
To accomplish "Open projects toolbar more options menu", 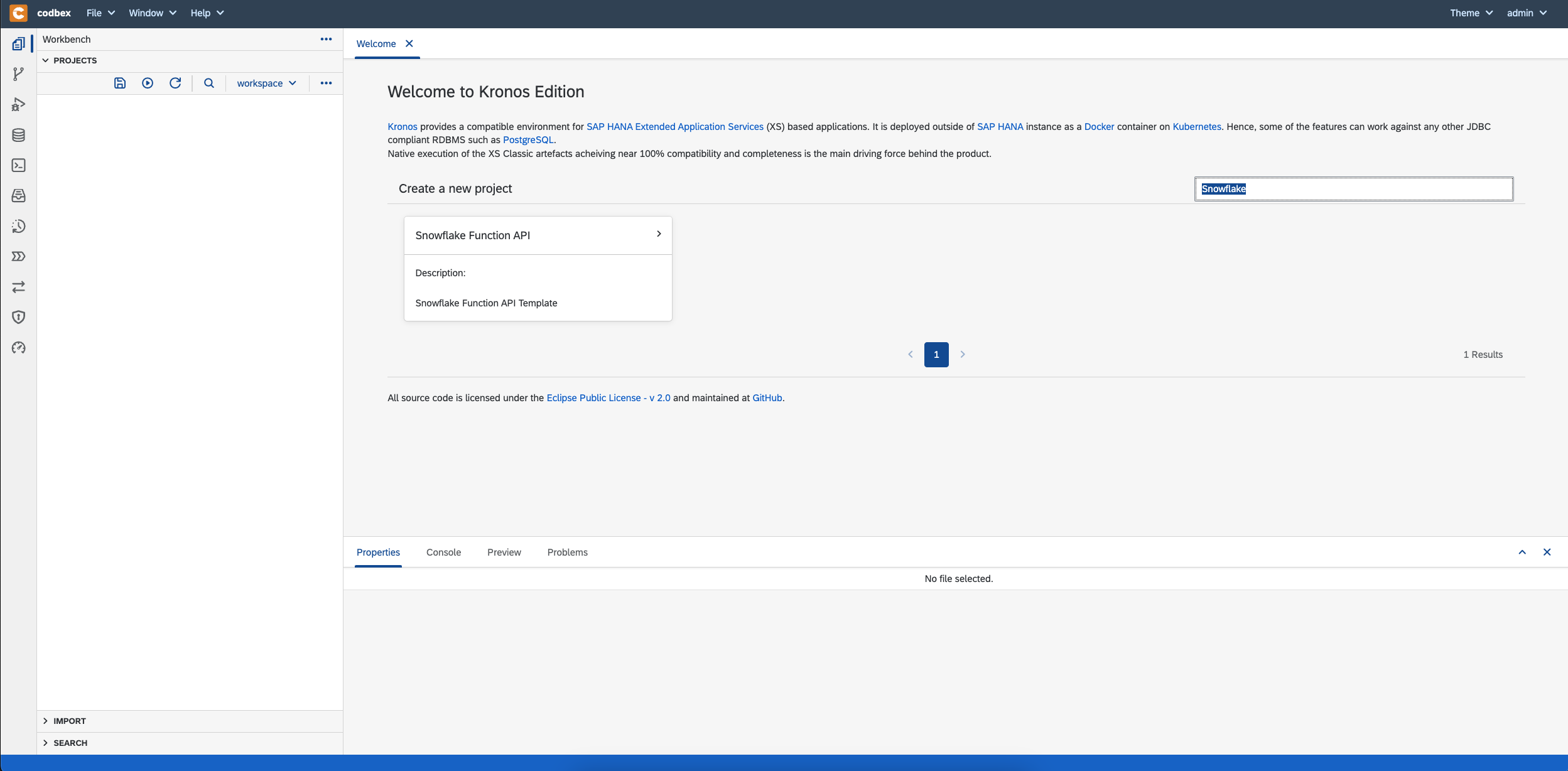I will 326,83.
